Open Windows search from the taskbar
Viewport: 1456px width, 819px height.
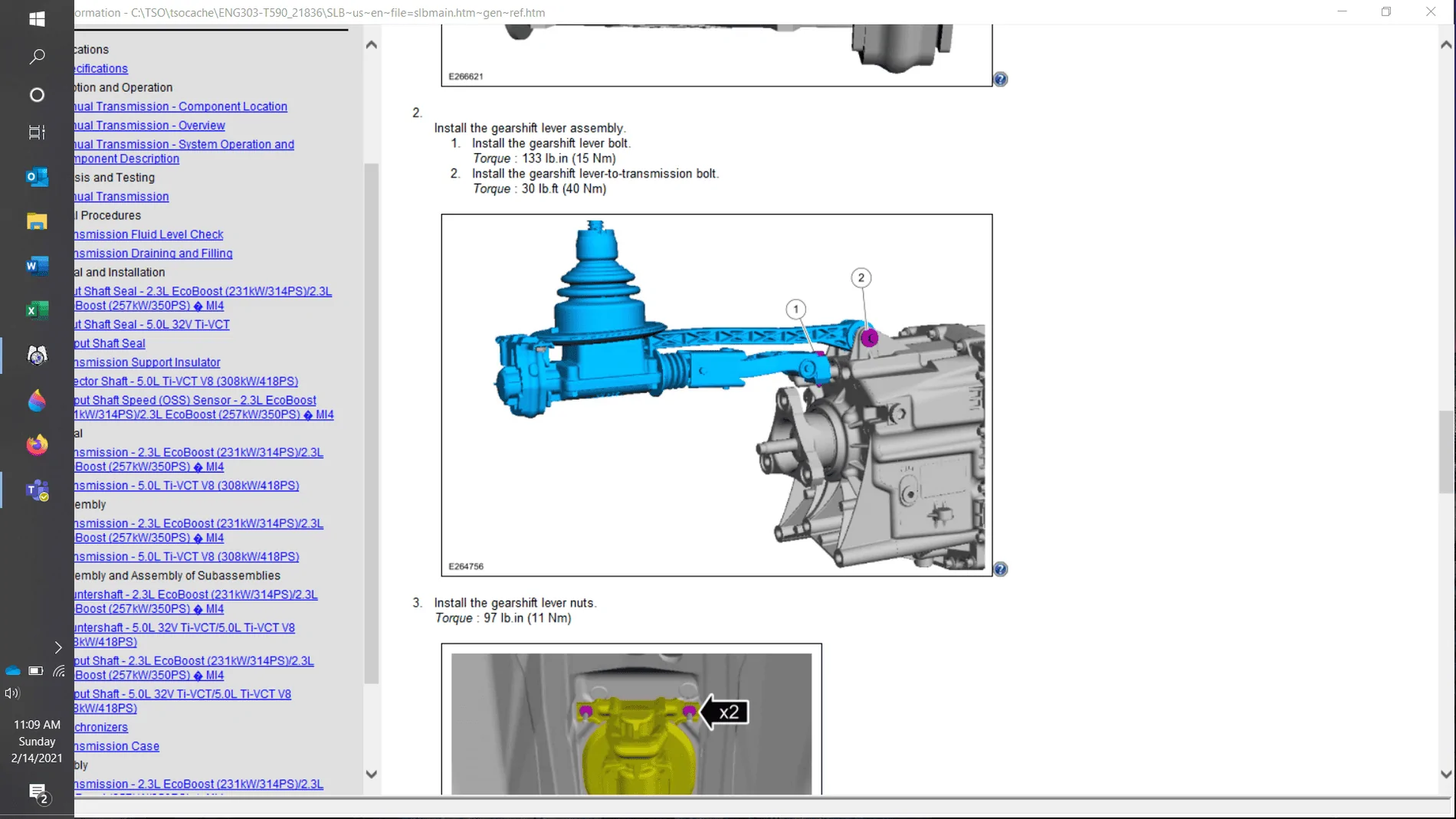pos(37,57)
